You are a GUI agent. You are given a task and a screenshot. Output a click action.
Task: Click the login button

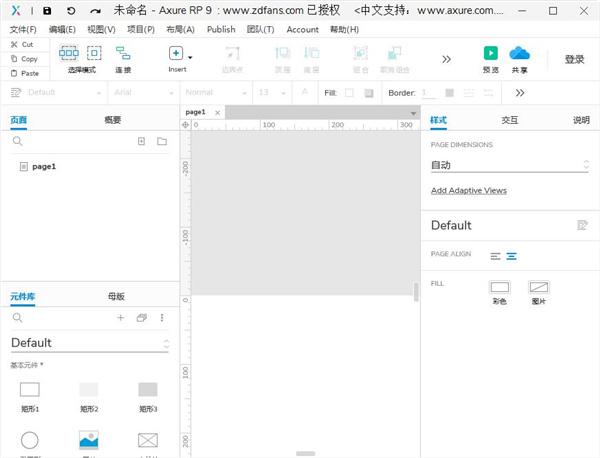point(574,59)
